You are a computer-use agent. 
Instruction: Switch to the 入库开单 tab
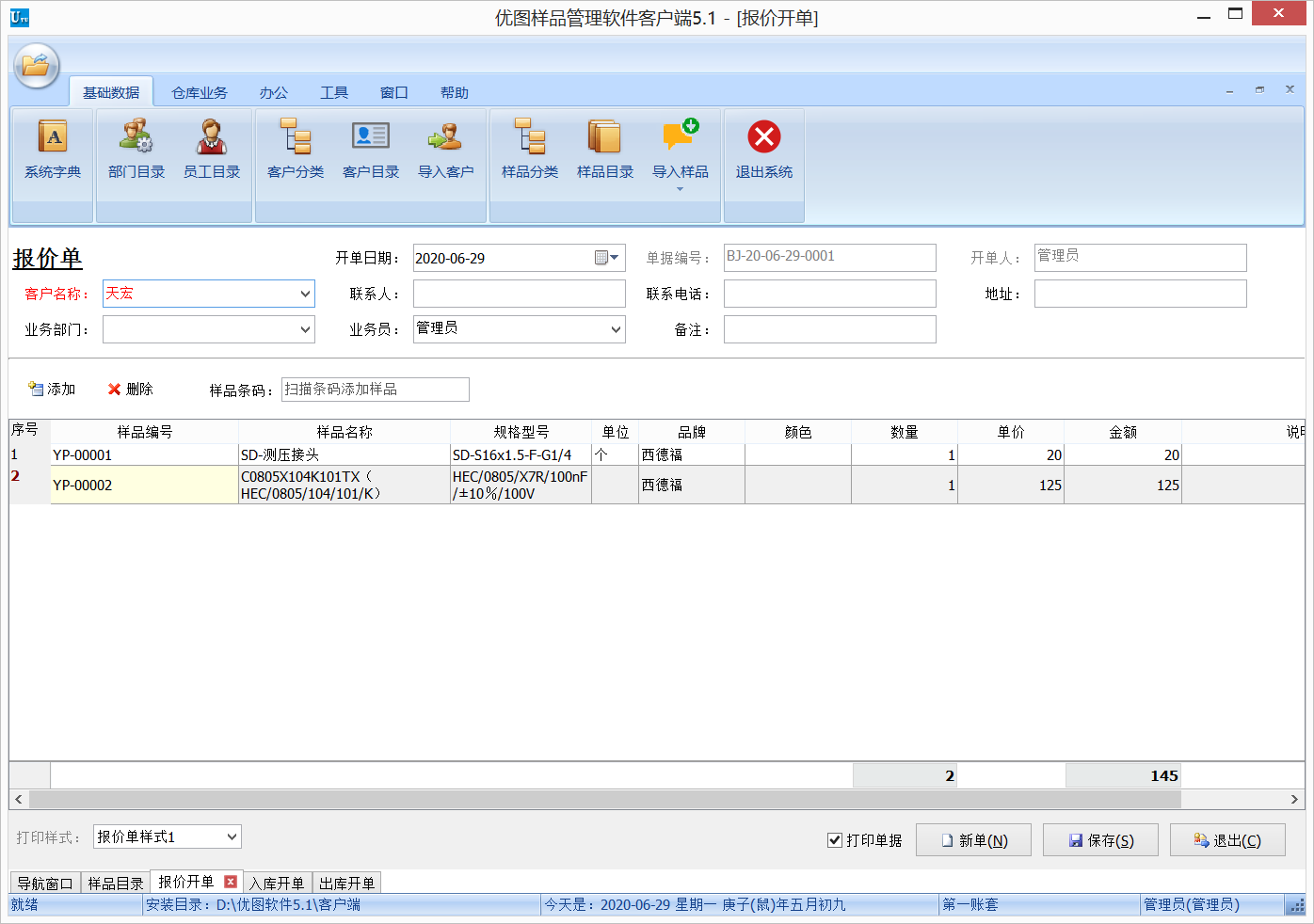coord(277,883)
